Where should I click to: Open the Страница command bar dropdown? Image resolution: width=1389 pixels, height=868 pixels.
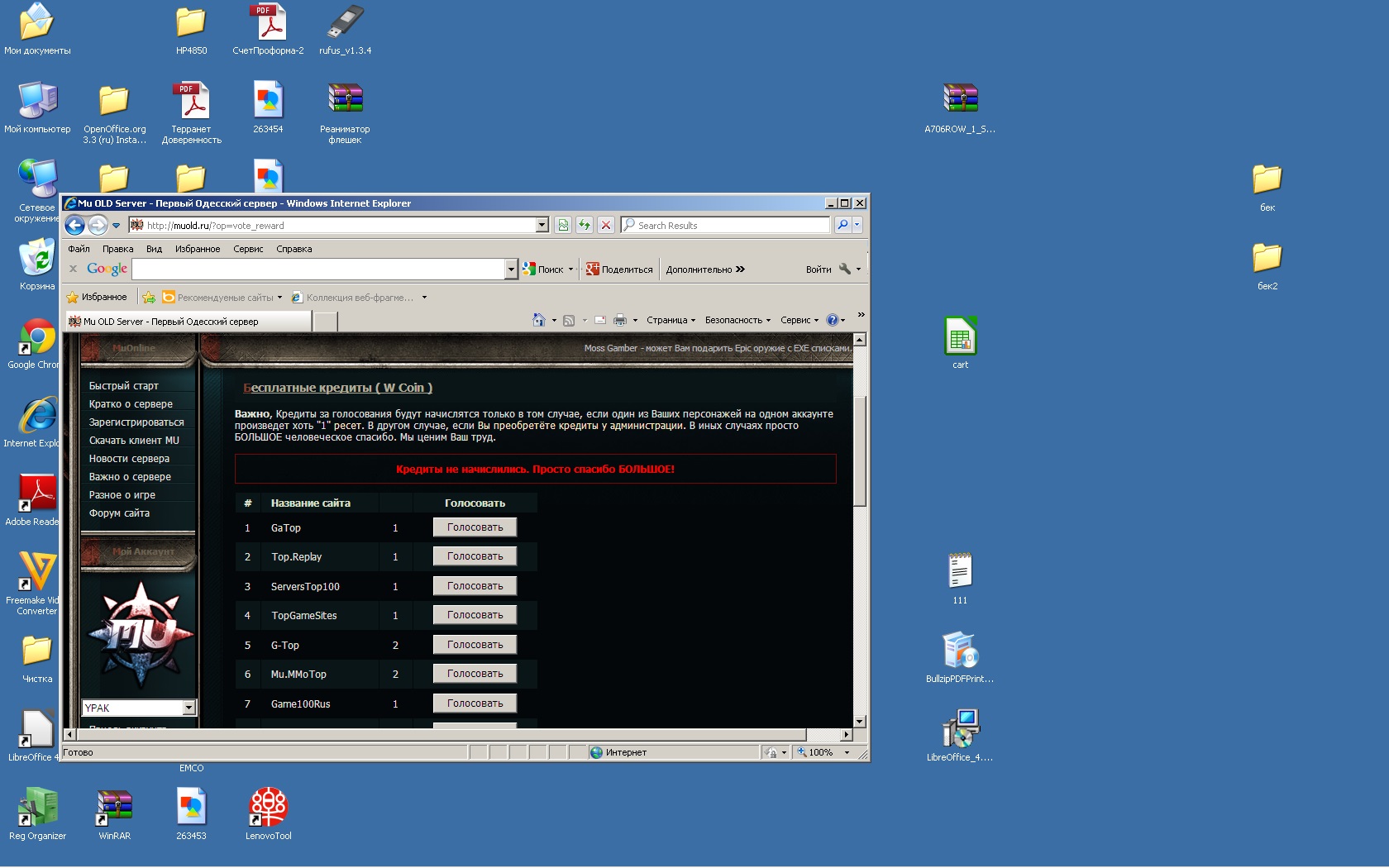[x=671, y=320]
